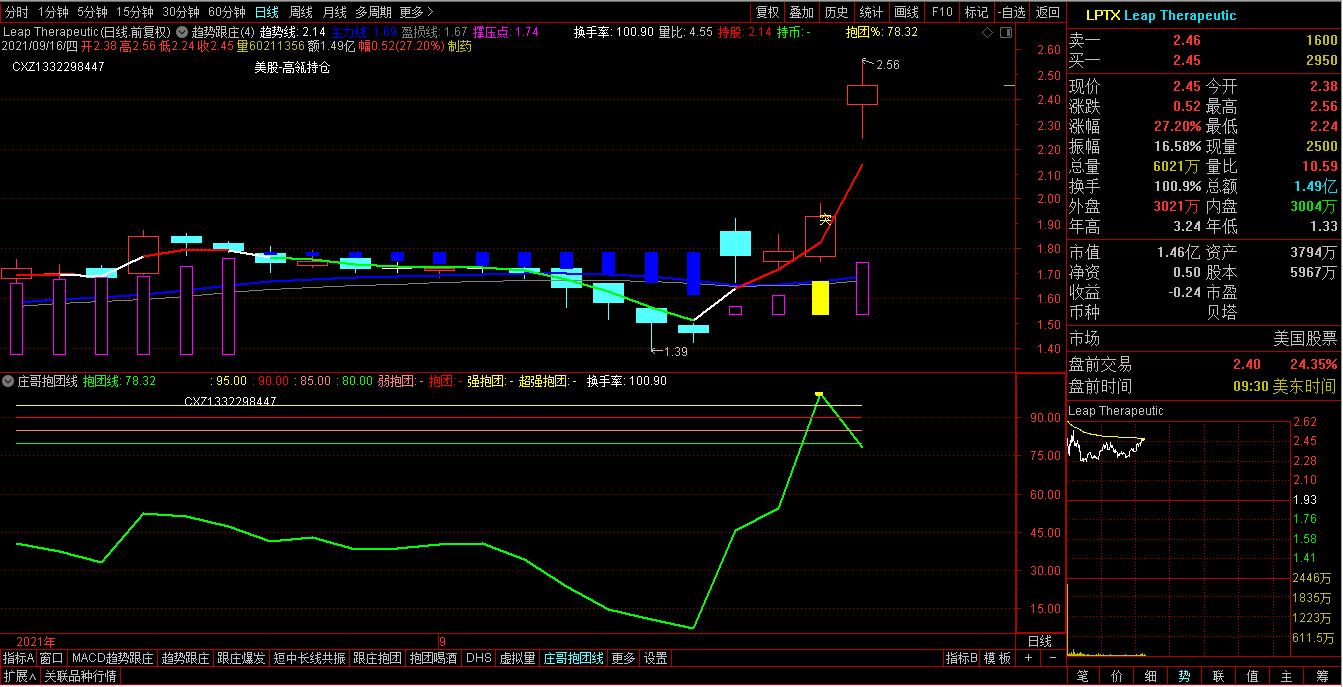Select the 跟庄爆发 indicator tab
The height and width of the screenshot is (687, 1343).
(x=242, y=658)
